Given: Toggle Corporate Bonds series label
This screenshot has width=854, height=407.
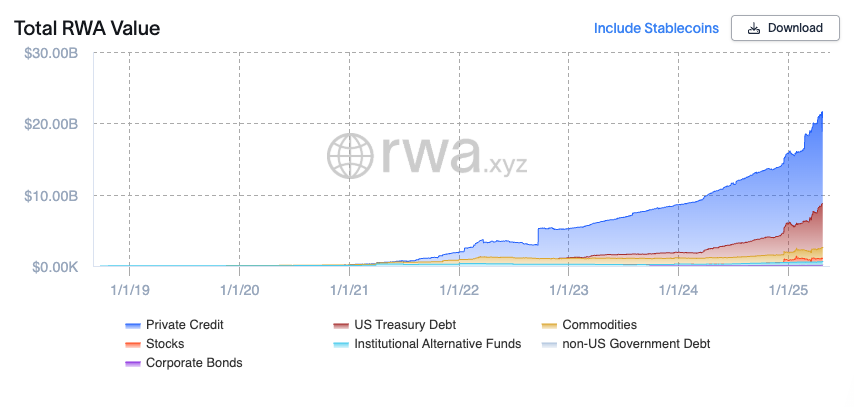Looking at the screenshot, I should (x=194, y=363).
